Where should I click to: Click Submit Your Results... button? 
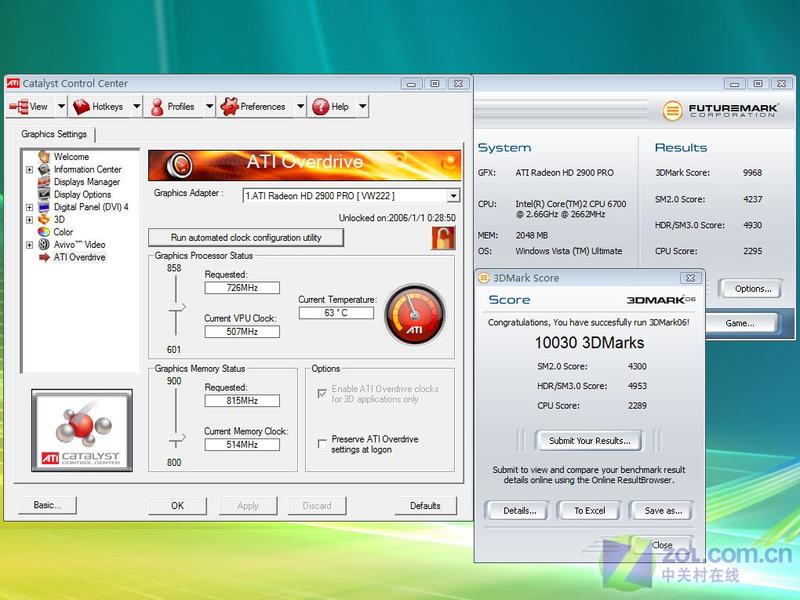point(589,441)
